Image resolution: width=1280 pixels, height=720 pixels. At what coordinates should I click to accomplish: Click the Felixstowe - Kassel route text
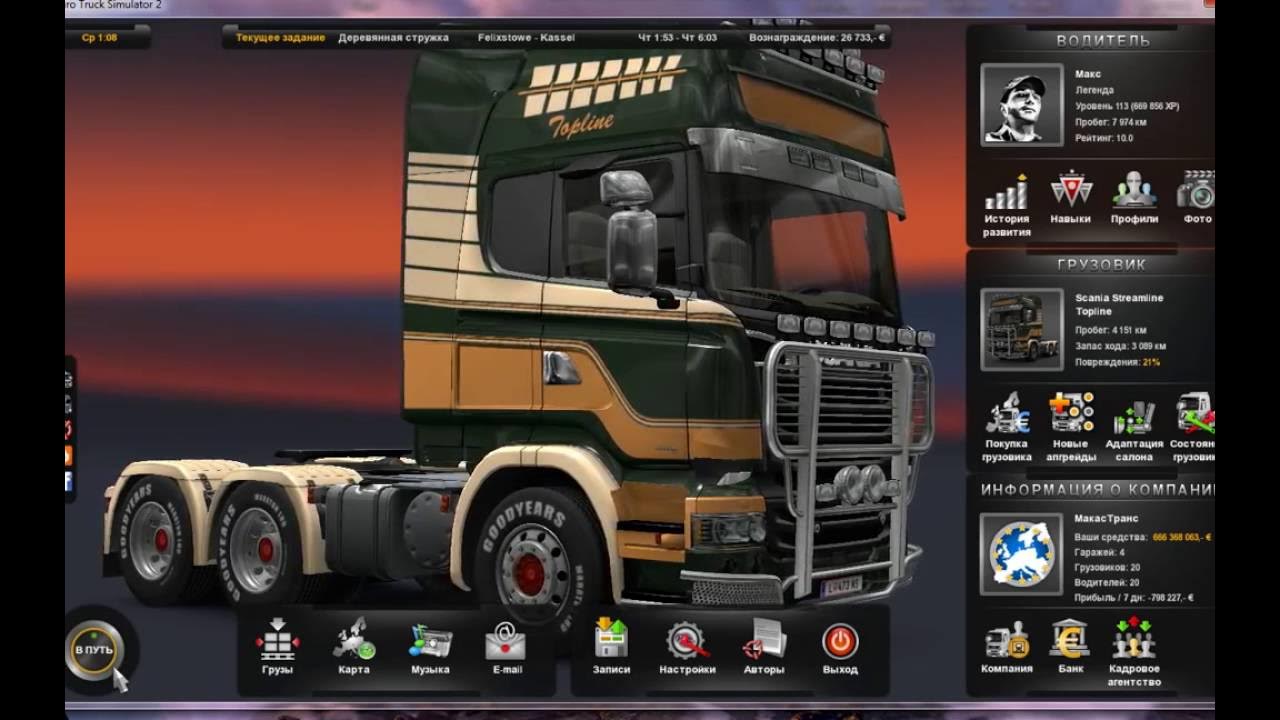(x=526, y=38)
